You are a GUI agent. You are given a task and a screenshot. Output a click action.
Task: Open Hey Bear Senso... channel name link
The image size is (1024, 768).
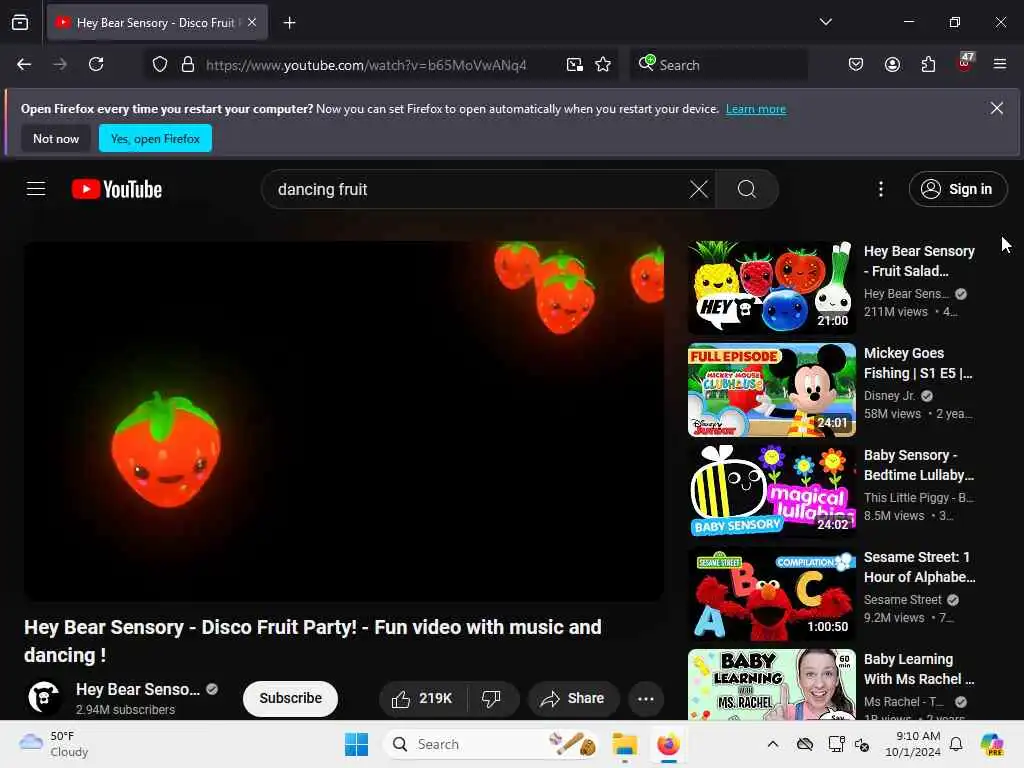pyautogui.click(x=138, y=690)
